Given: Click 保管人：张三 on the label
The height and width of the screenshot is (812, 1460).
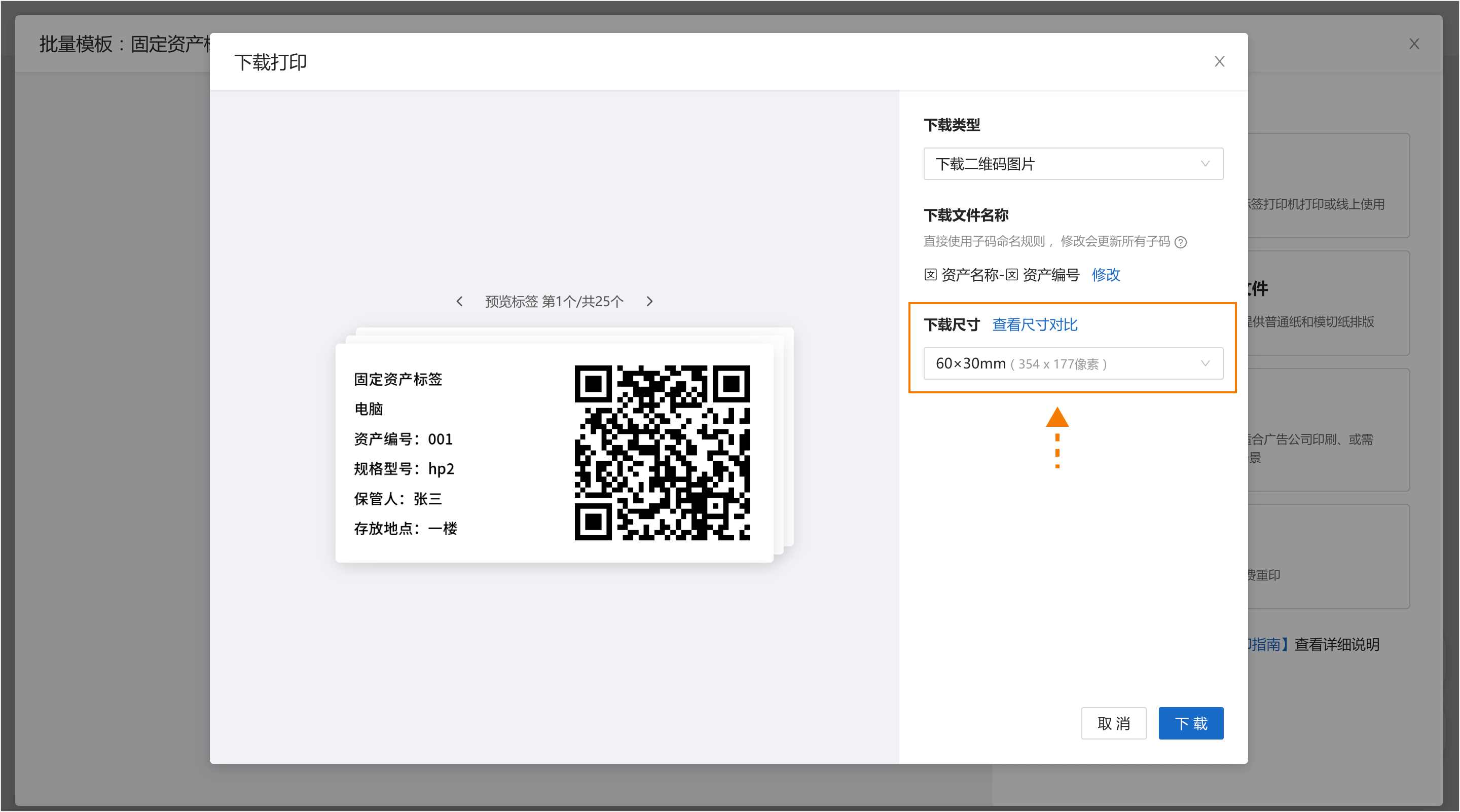Looking at the screenshot, I should tap(398, 499).
